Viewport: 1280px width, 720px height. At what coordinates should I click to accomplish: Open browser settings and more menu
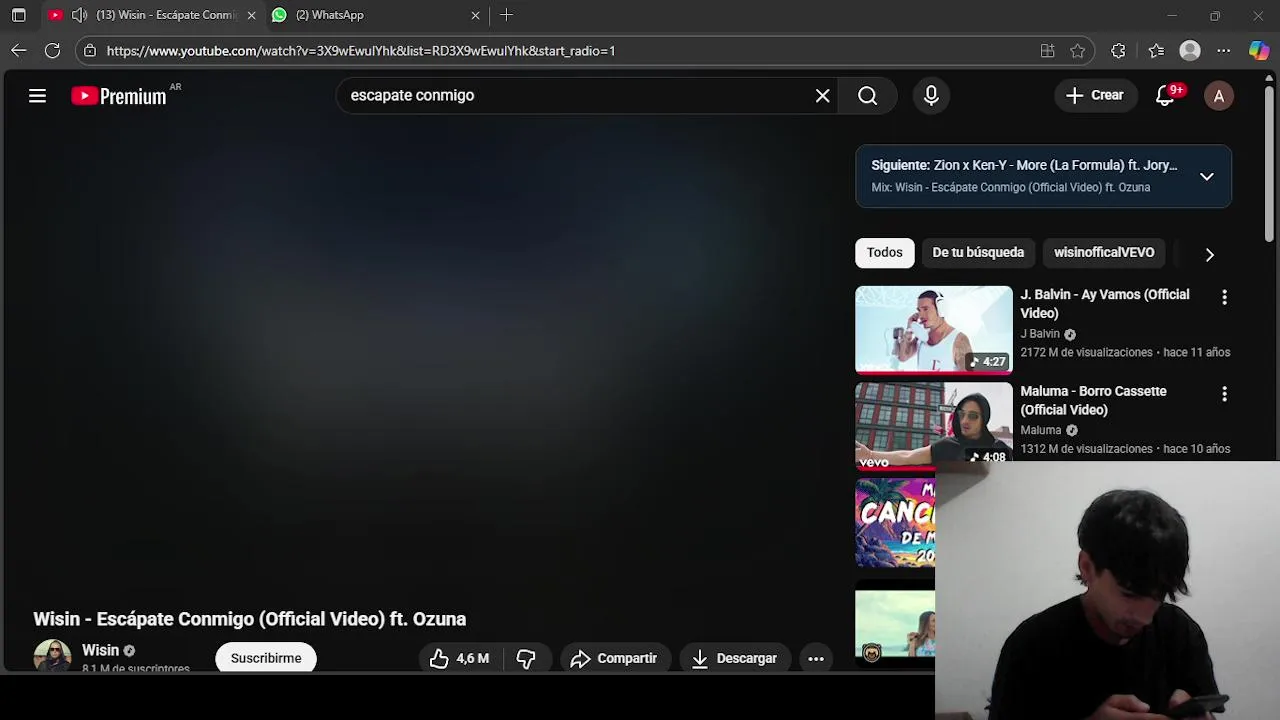tap(1224, 51)
